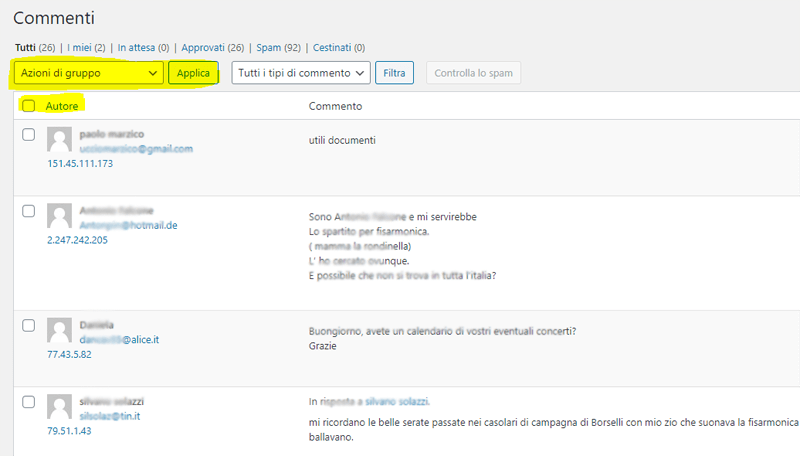The image size is (800, 456).
Task: Toggle checkbox for silvano solazzi's comment
Action: tap(29, 401)
